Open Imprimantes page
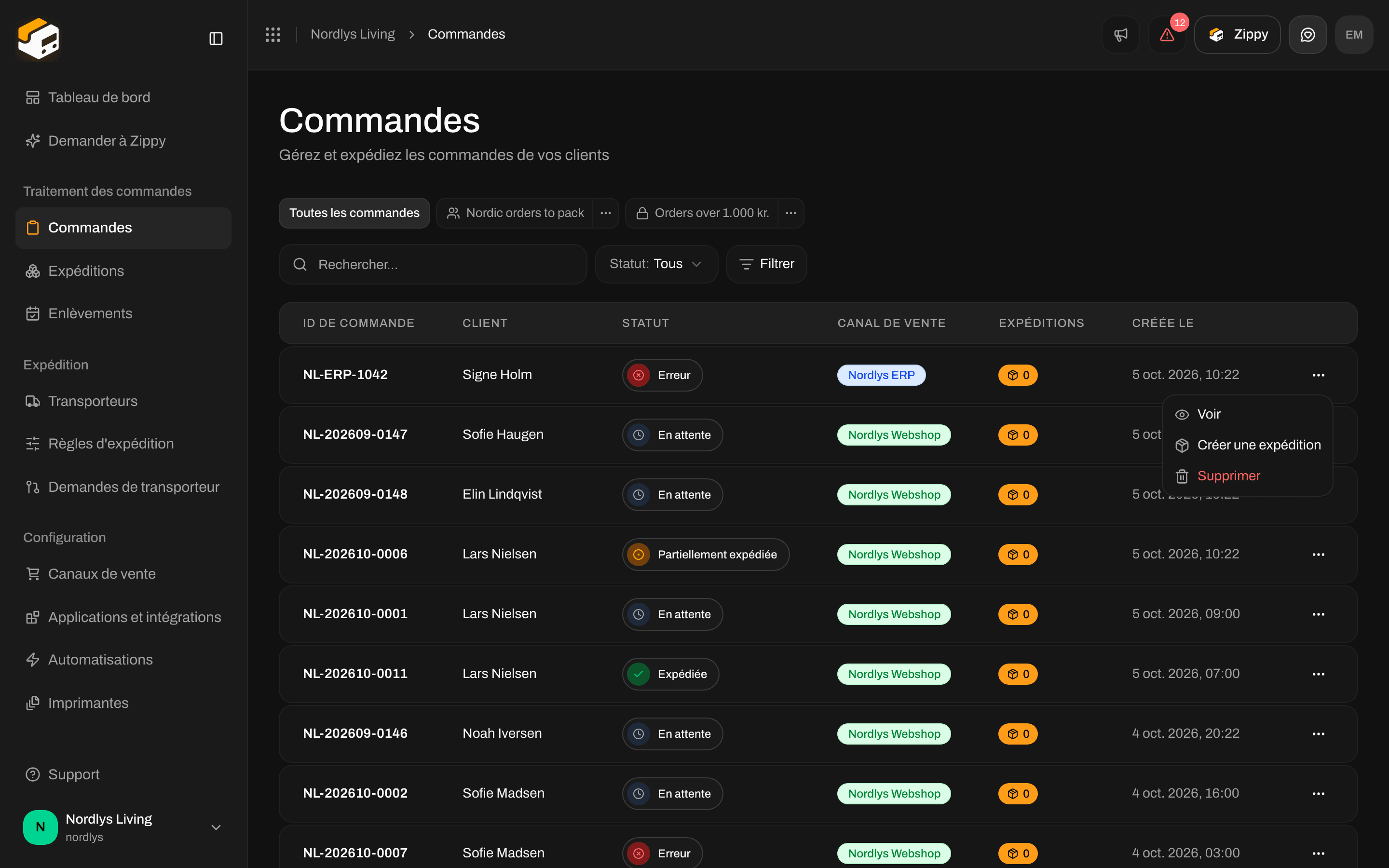This screenshot has width=1389, height=868. coord(123,703)
